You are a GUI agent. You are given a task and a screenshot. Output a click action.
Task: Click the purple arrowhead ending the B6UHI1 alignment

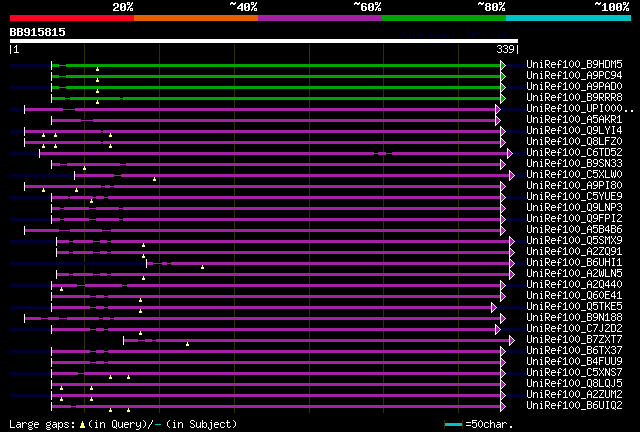[x=512, y=263]
